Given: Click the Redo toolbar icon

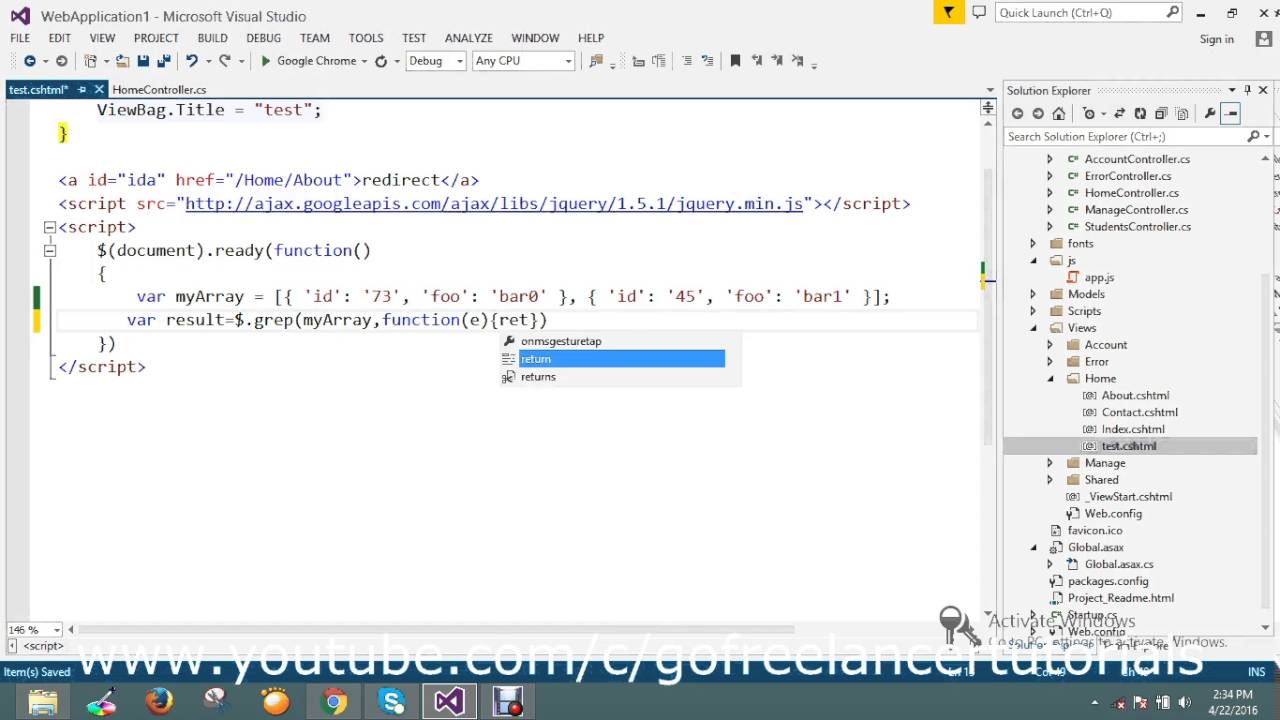Looking at the screenshot, I should click(225, 61).
